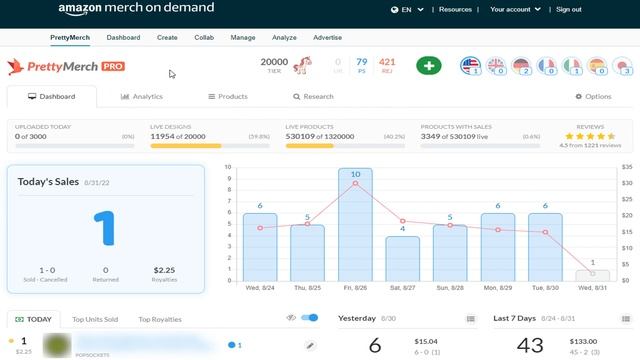Select the UK marketplace flag
The width and height of the screenshot is (640, 360).
(x=496, y=66)
